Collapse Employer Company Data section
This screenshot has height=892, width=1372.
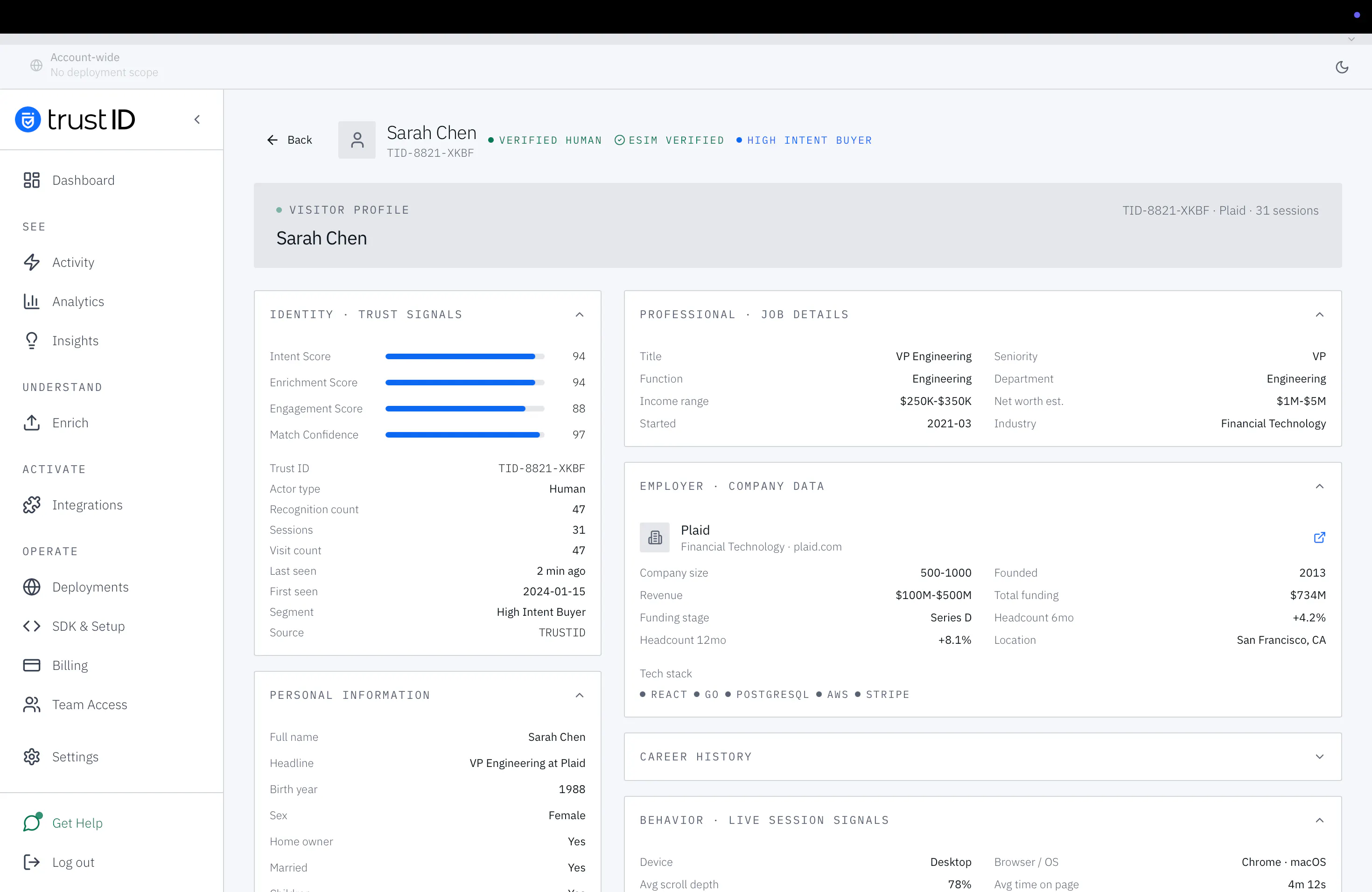click(x=1320, y=486)
